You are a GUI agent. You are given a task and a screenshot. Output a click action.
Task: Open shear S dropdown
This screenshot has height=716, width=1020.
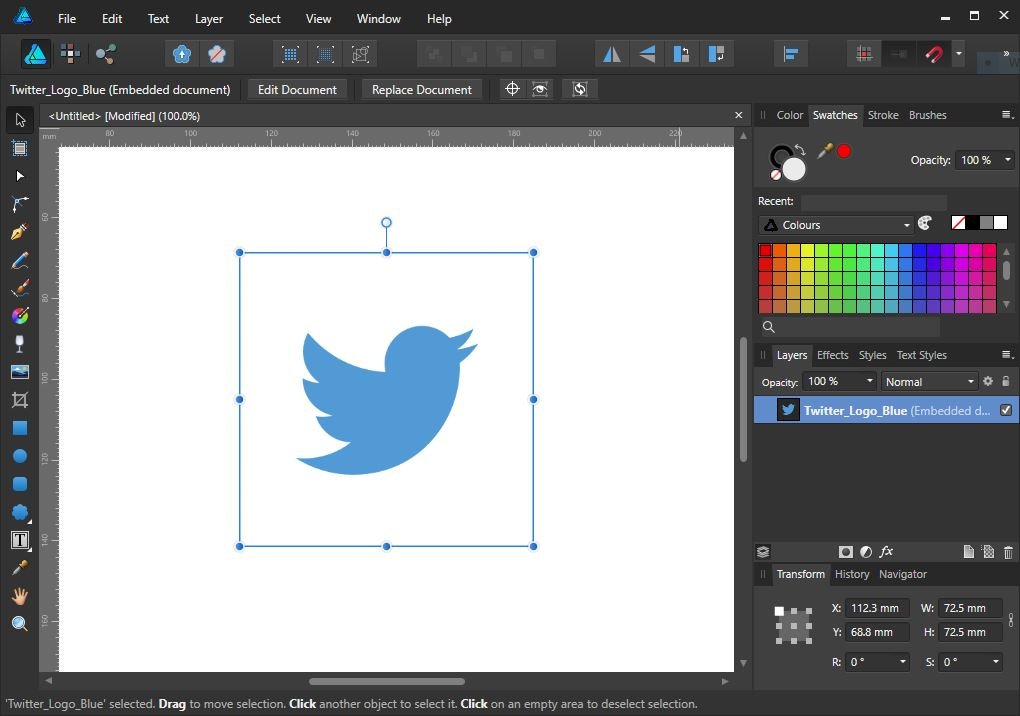click(x=995, y=662)
